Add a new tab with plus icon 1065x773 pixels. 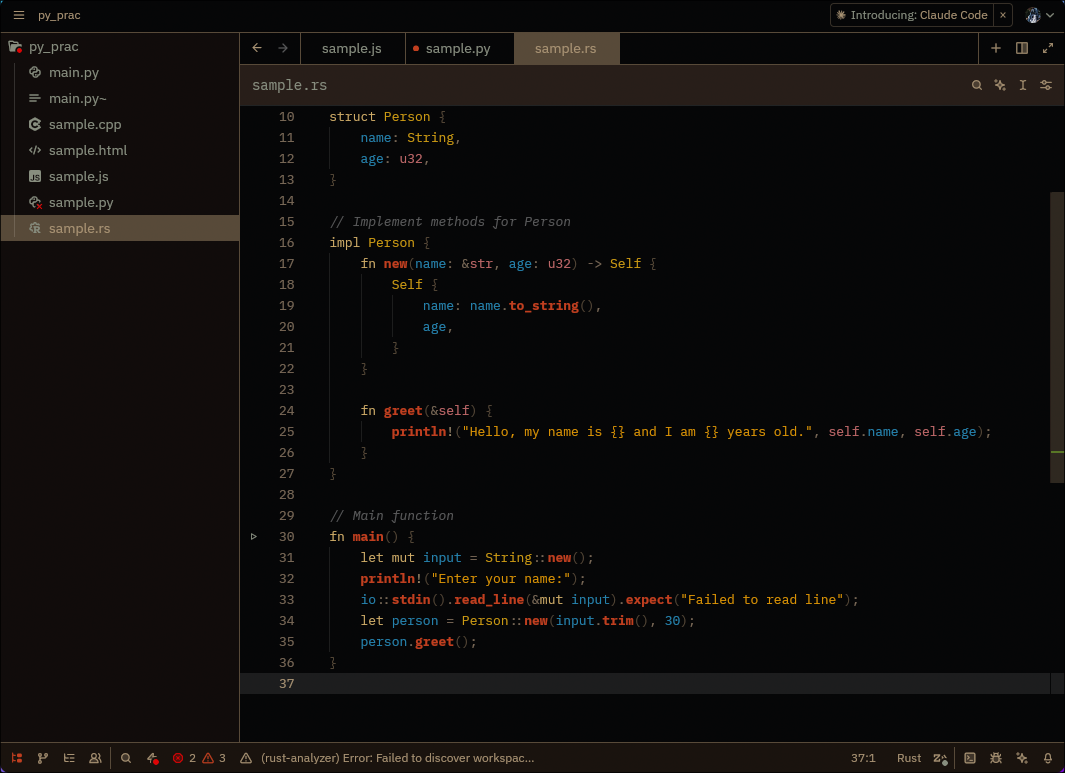(996, 48)
